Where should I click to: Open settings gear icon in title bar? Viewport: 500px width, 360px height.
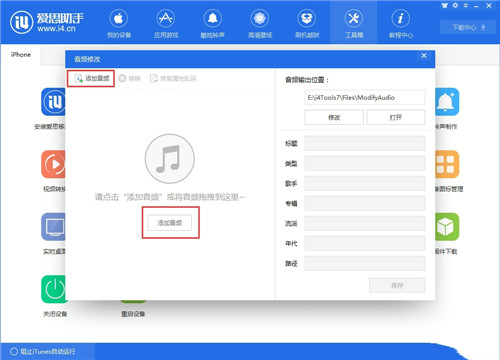[455, 5]
